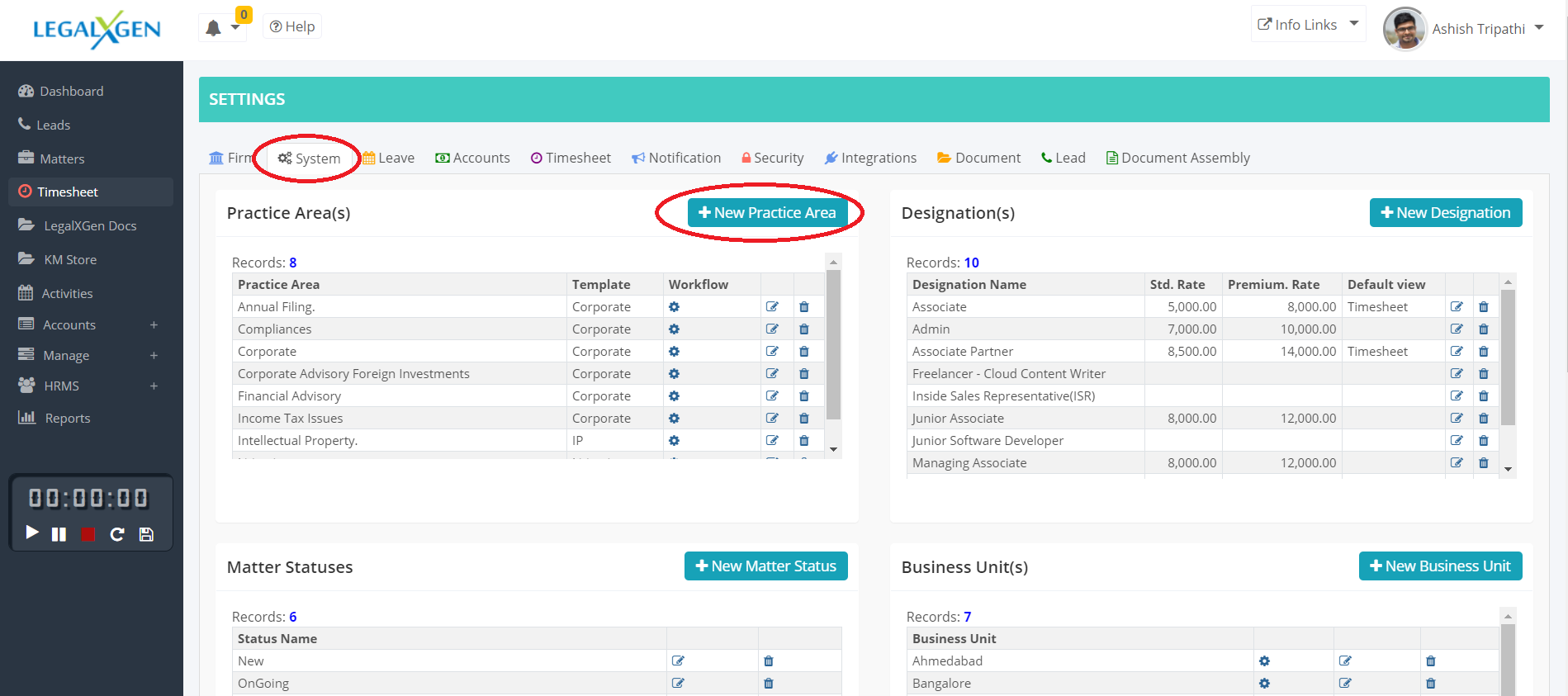Screen dimensions: 1568x696
Task: Click the New Practice Area button
Action: click(767, 213)
